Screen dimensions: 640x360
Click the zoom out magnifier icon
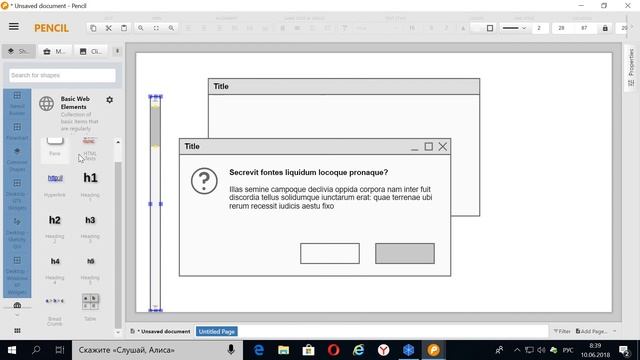171,28
